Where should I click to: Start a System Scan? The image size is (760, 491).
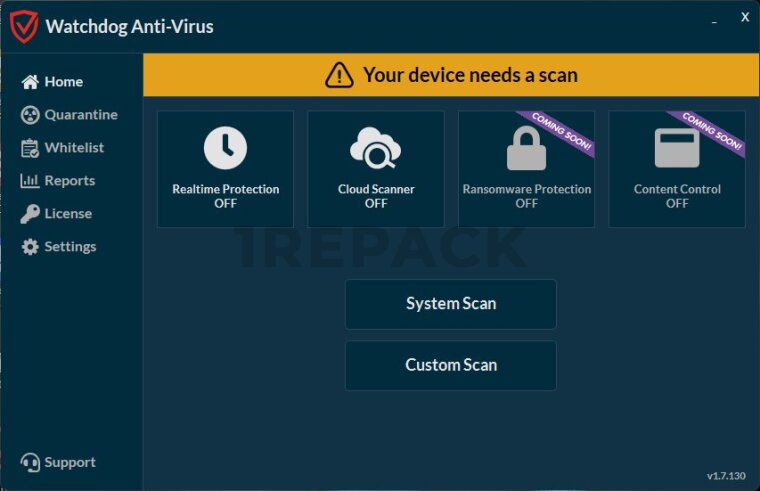click(x=451, y=304)
